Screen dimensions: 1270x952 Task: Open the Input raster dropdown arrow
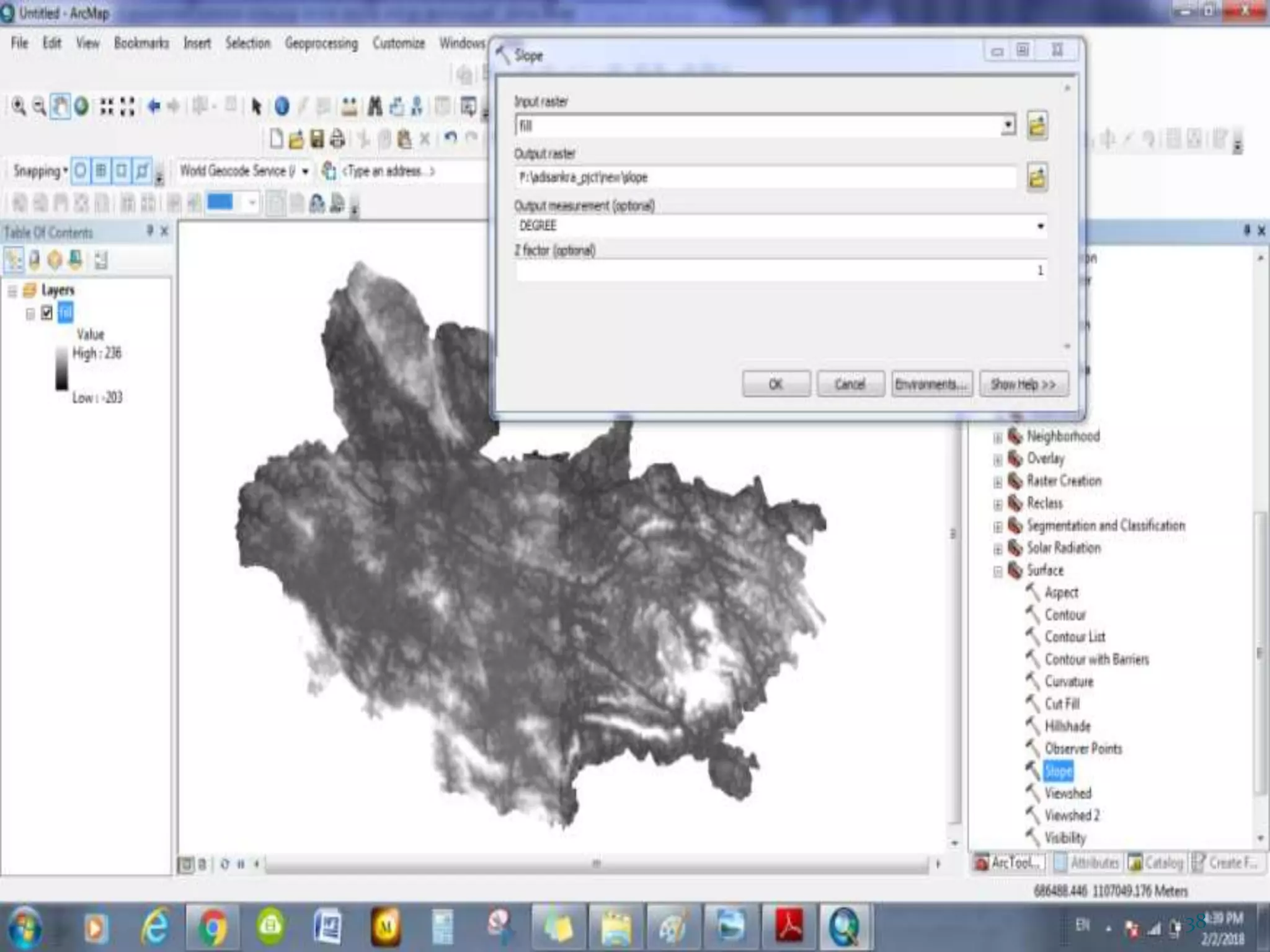[1008, 126]
